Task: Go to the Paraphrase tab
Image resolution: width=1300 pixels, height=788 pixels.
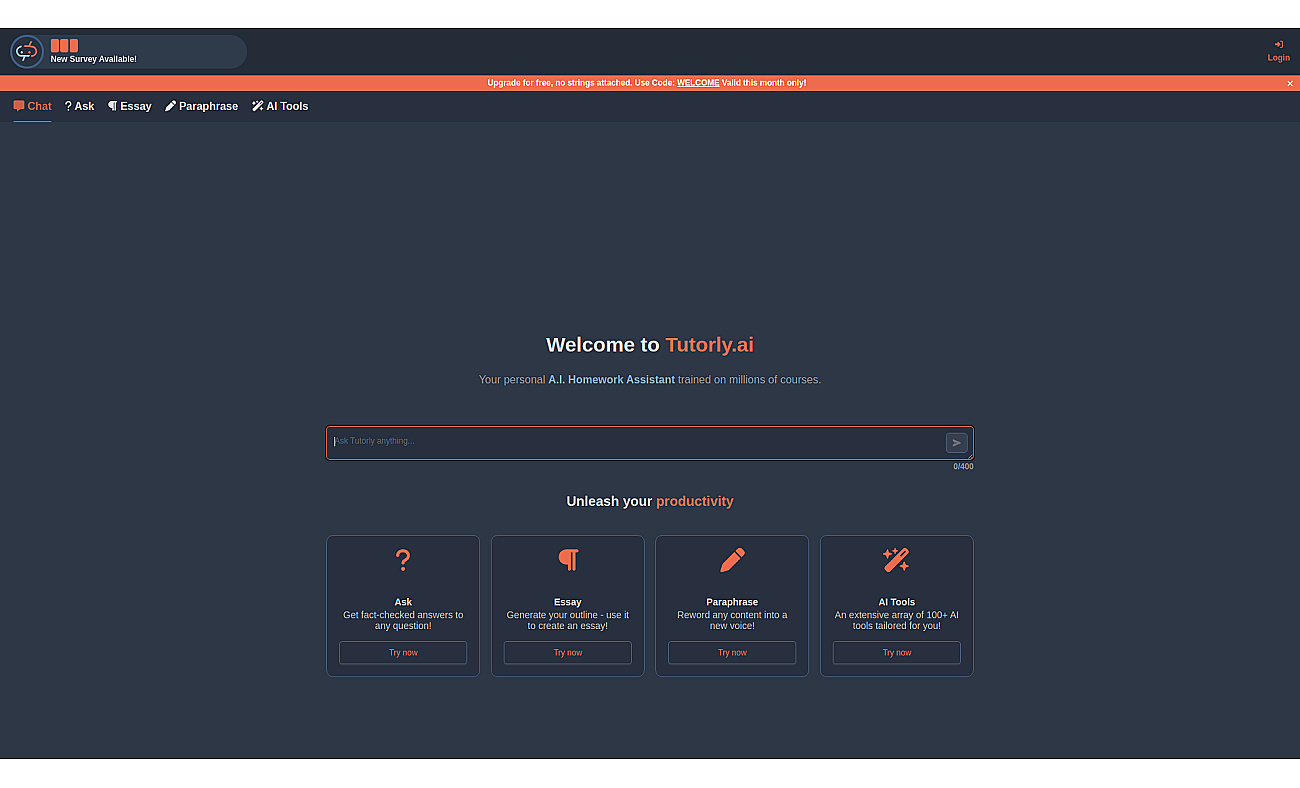Action: click(x=202, y=106)
